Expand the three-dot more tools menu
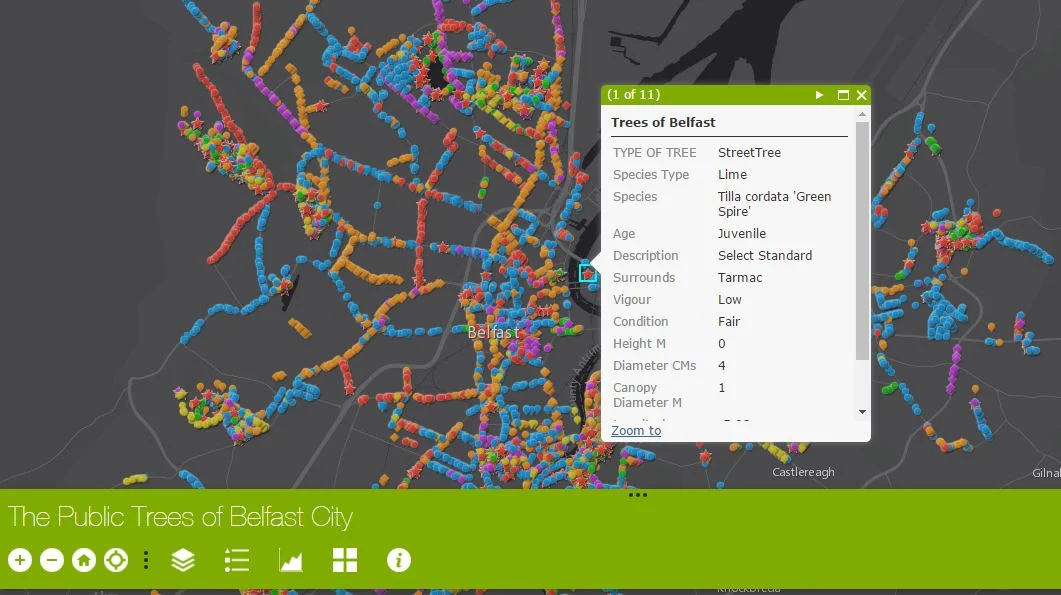 (x=146, y=560)
